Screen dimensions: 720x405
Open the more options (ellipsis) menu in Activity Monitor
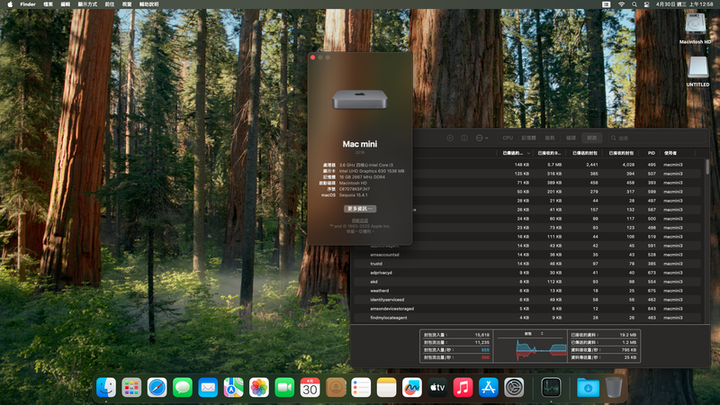pyautogui.click(x=482, y=138)
